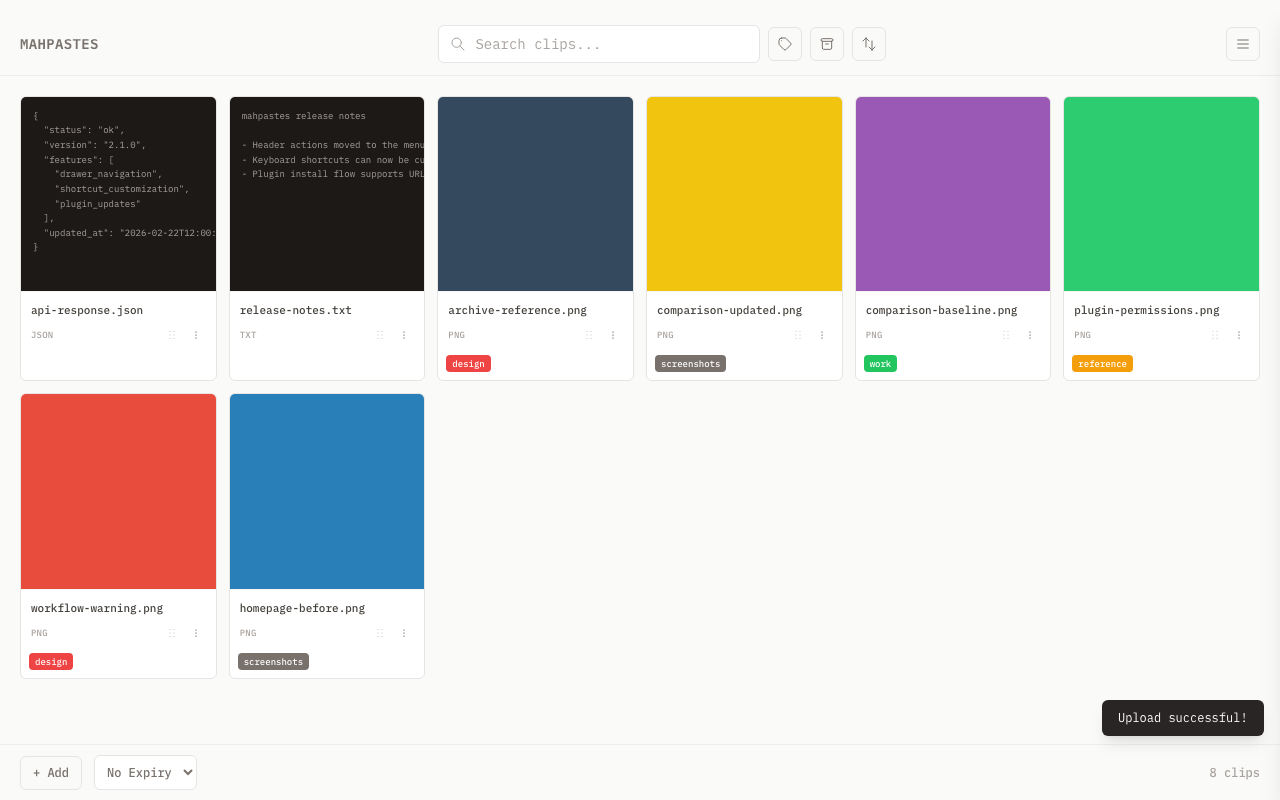Click the + Add button
This screenshot has width=1280, height=800.
pyautogui.click(x=51, y=773)
